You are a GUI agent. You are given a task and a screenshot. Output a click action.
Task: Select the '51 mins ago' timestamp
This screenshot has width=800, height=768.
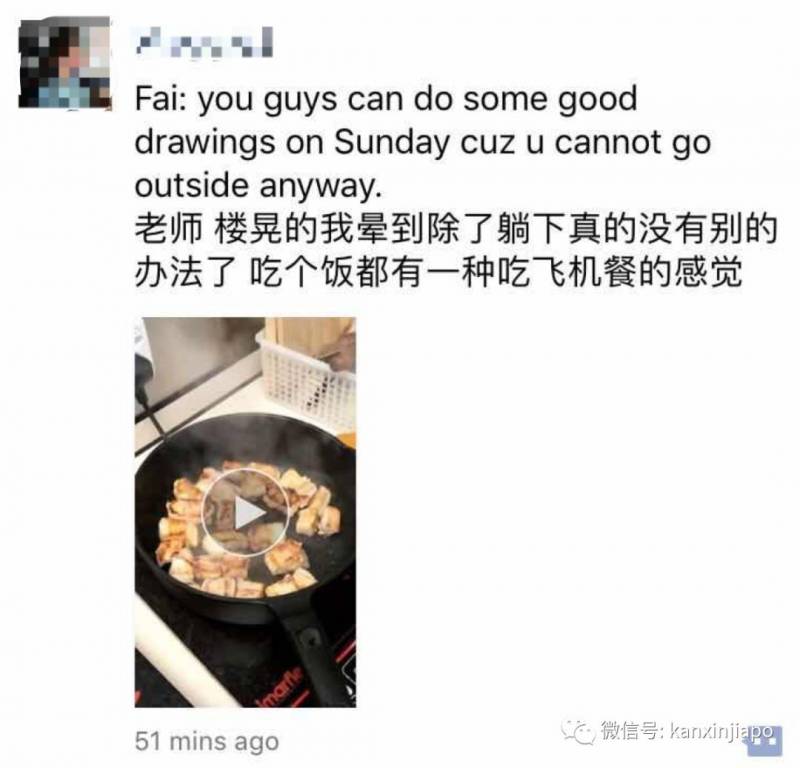207,741
